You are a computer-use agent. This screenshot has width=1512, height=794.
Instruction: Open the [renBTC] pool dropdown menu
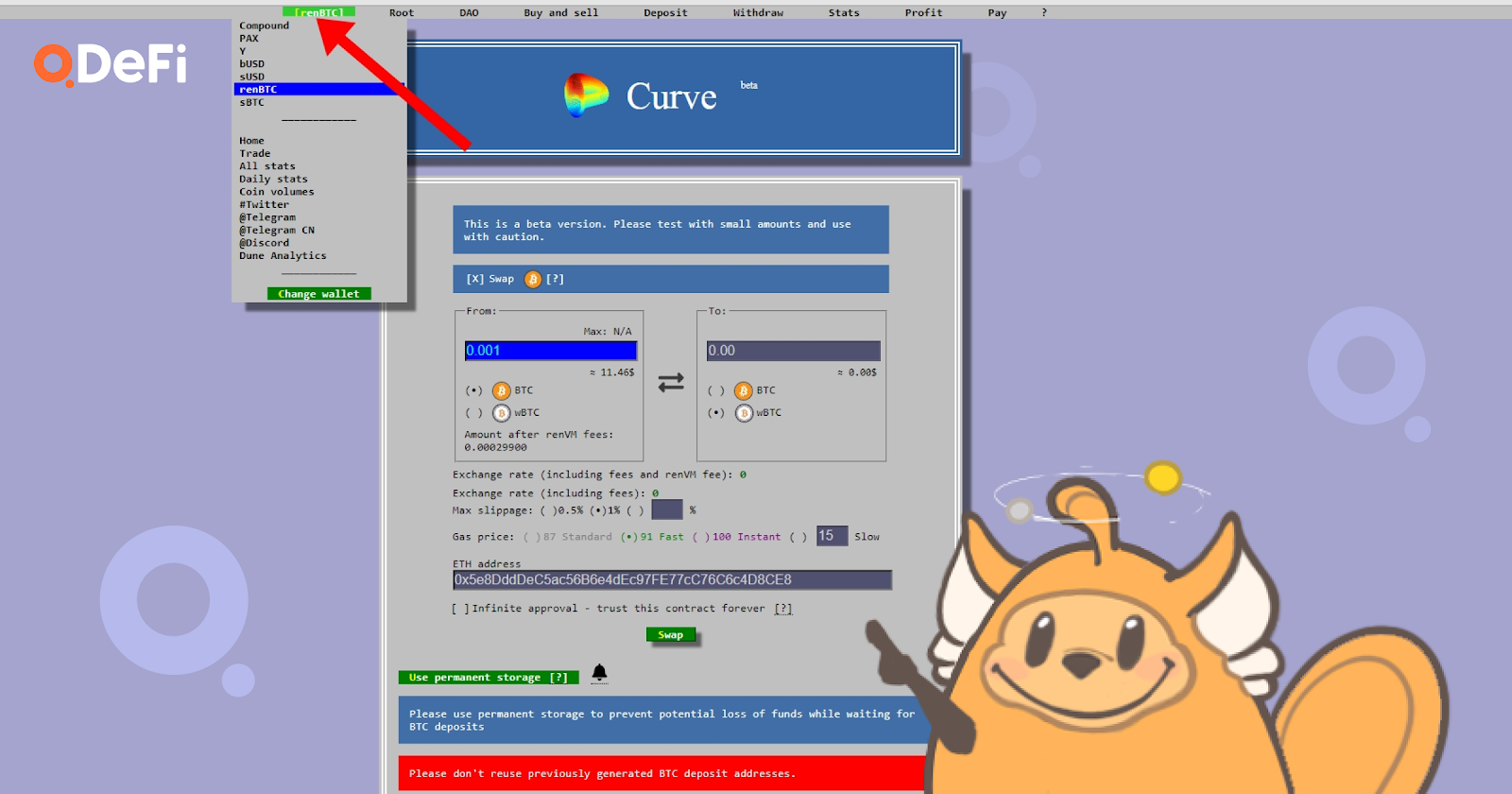click(x=318, y=12)
